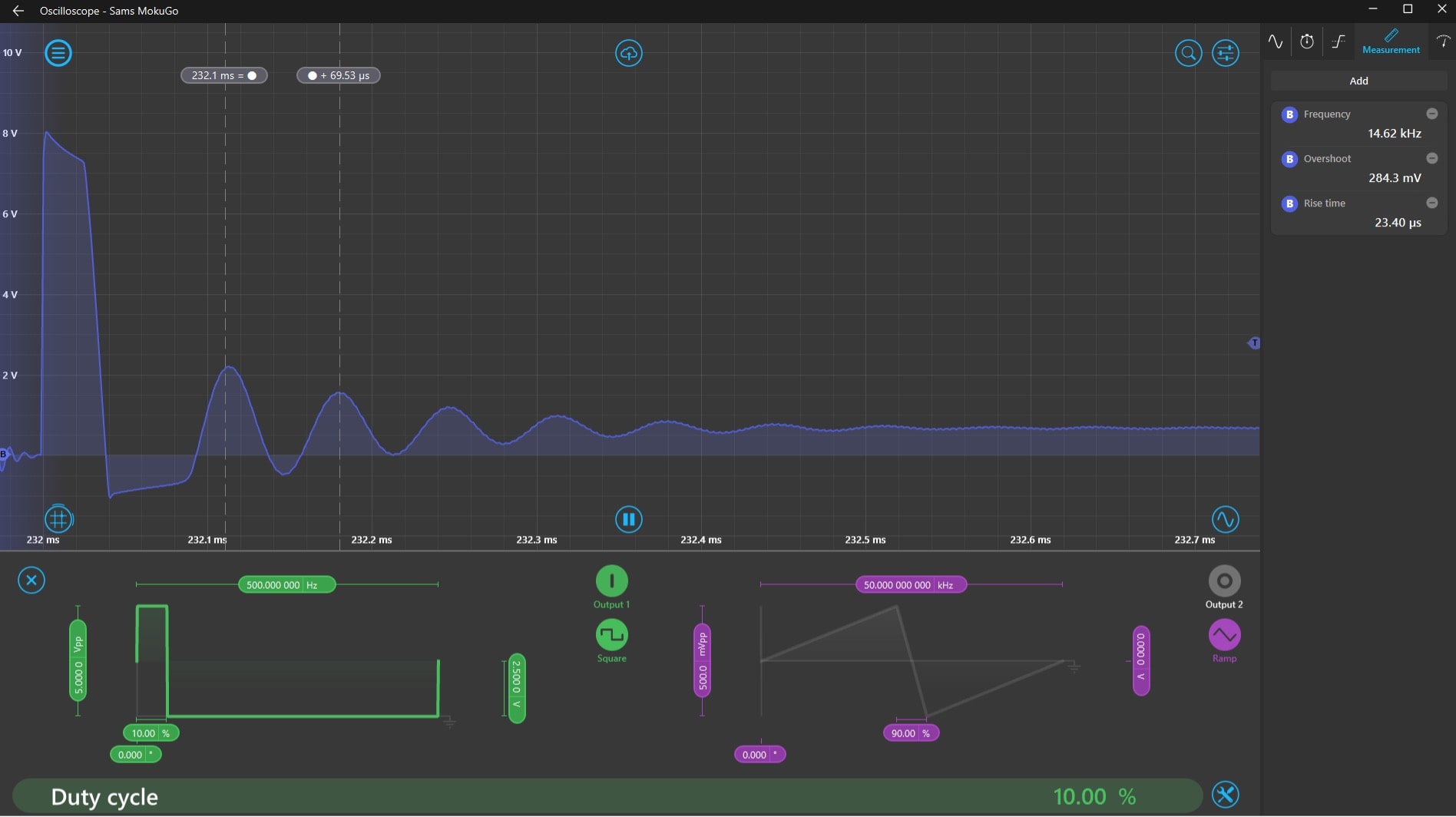Click the wrench tools icon
Screen dimensions: 1456x817
[x=1225, y=795]
